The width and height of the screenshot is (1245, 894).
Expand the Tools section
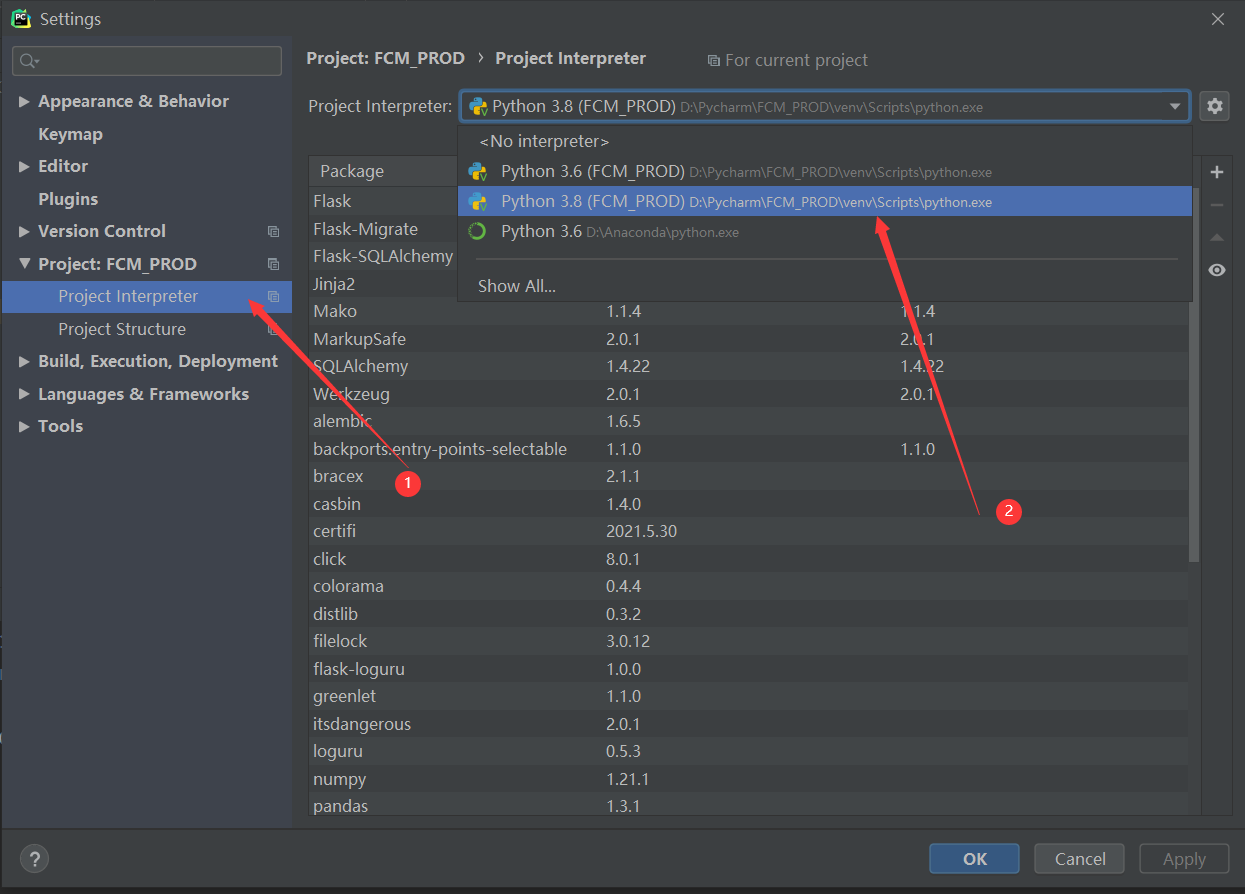click(24, 426)
